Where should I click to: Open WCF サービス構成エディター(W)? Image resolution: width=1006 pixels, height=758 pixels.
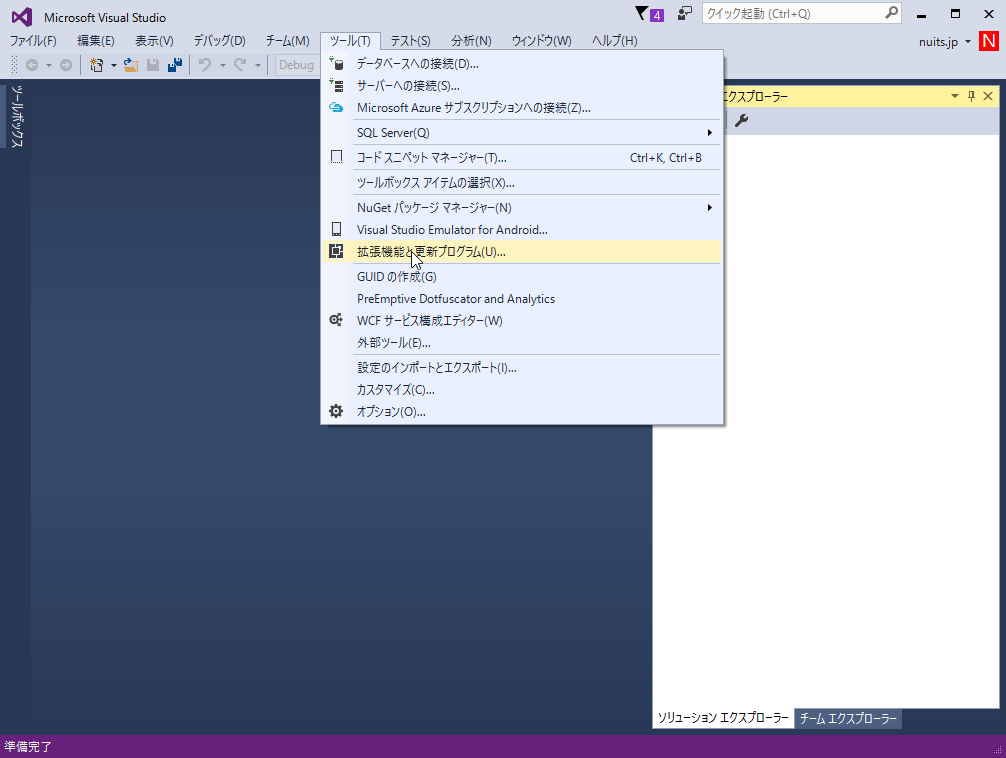(522, 320)
